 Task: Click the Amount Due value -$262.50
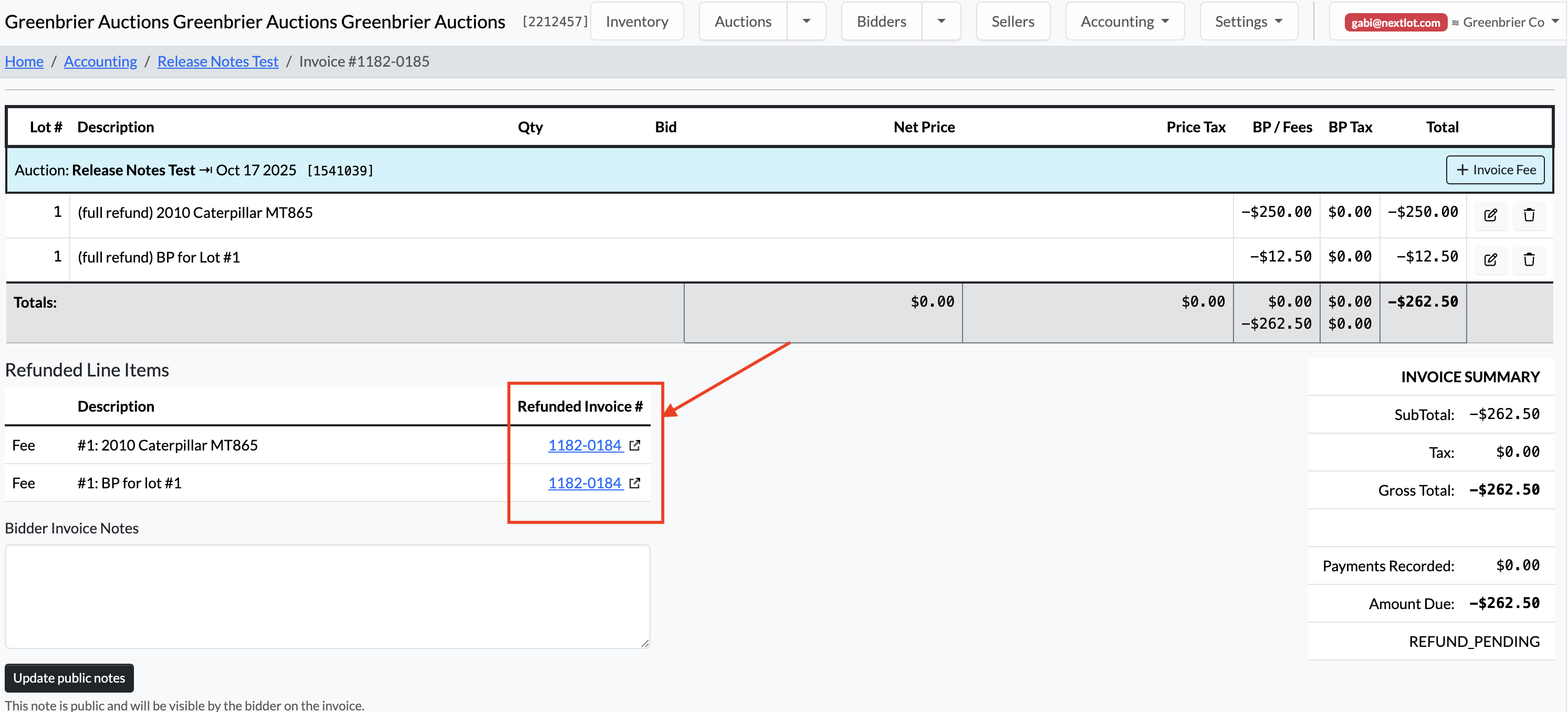tap(1504, 603)
